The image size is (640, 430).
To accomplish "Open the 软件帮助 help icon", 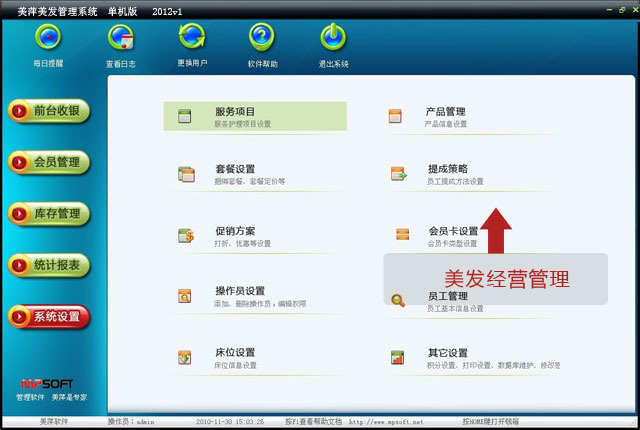I will click(262, 38).
